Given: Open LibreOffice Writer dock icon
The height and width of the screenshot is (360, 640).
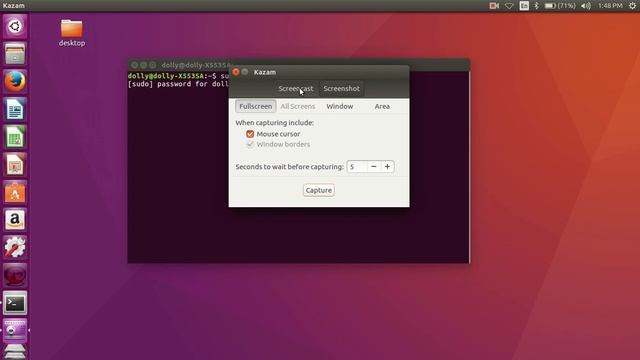Looking at the screenshot, I should coord(15,109).
